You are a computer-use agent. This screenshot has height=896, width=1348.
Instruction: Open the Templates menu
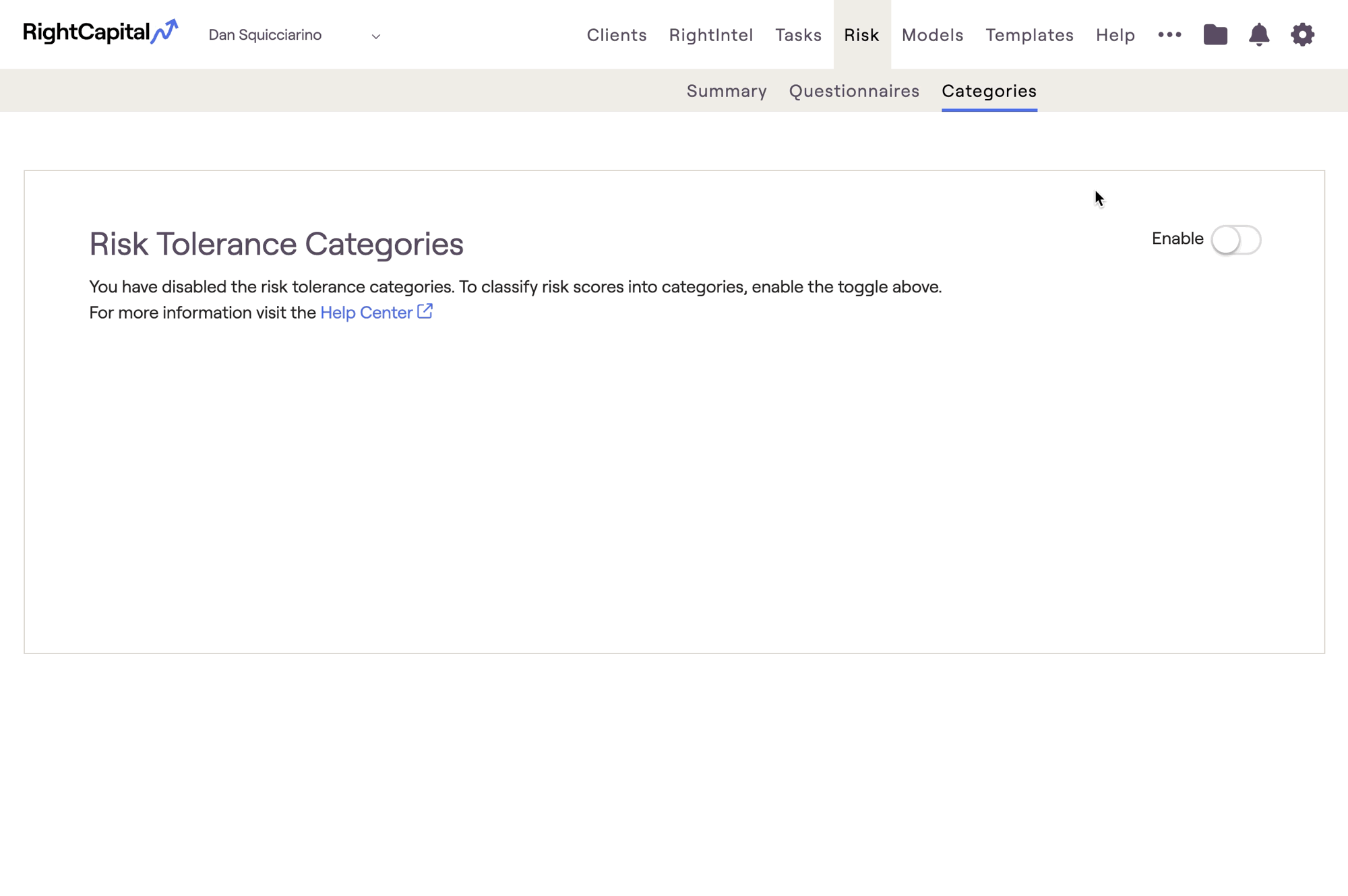(1029, 35)
